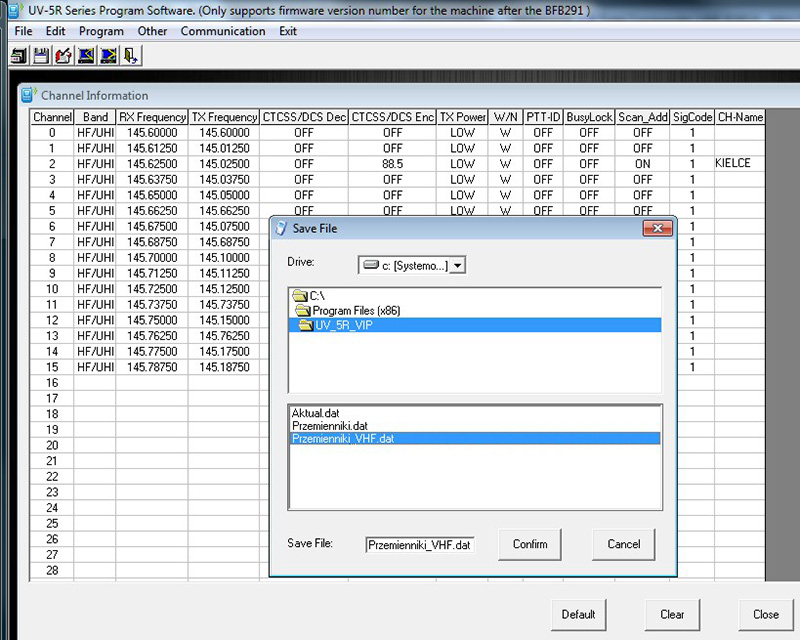800x640 pixels.
Task: Click TX frequency 145.18750 cell
Action: 224,367
